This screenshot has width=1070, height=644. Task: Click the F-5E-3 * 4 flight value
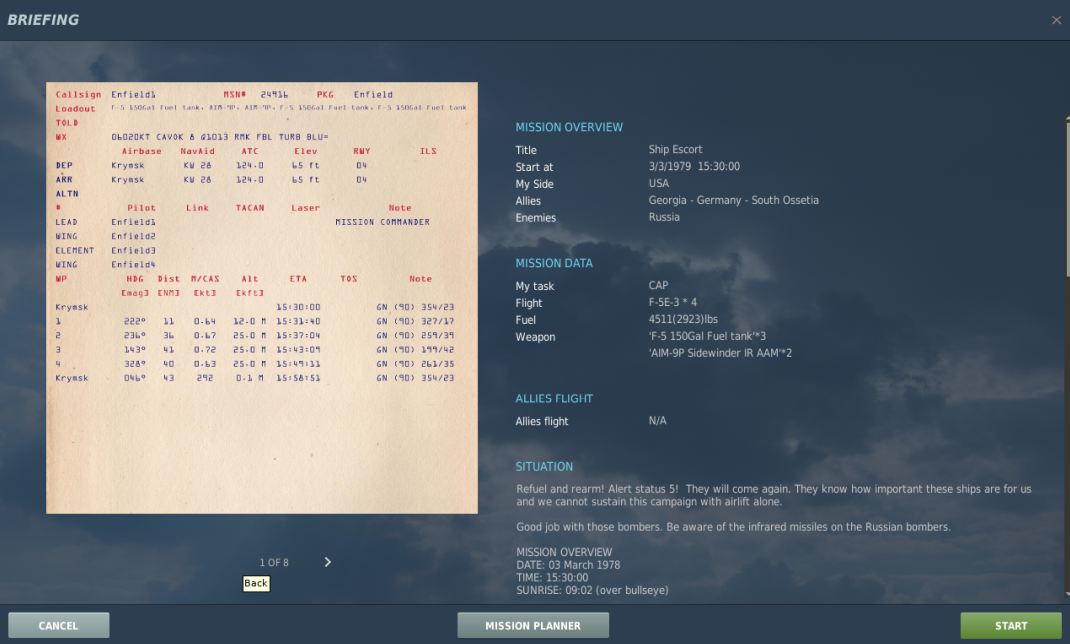click(673, 302)
